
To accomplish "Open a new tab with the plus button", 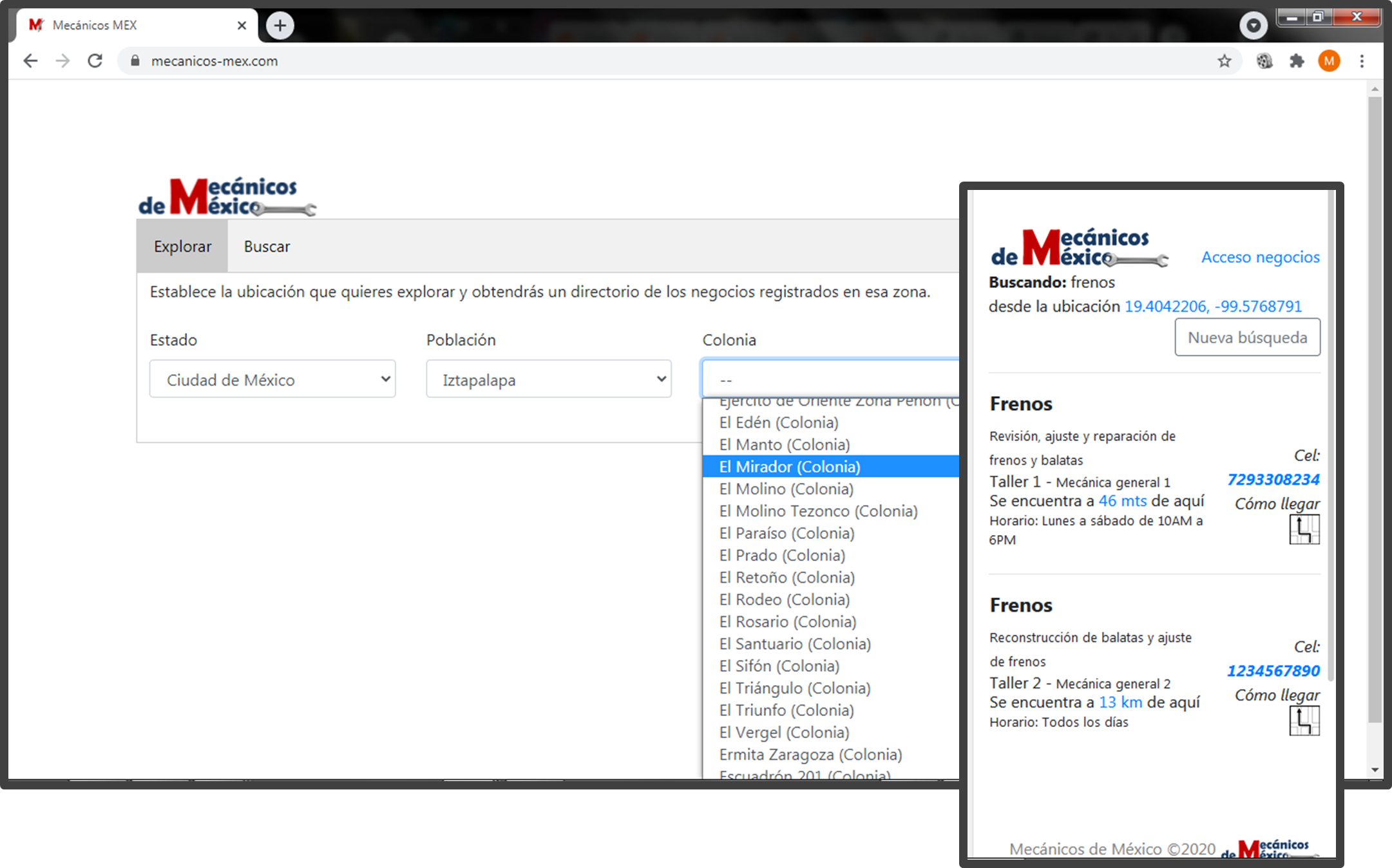I will 280,26.
